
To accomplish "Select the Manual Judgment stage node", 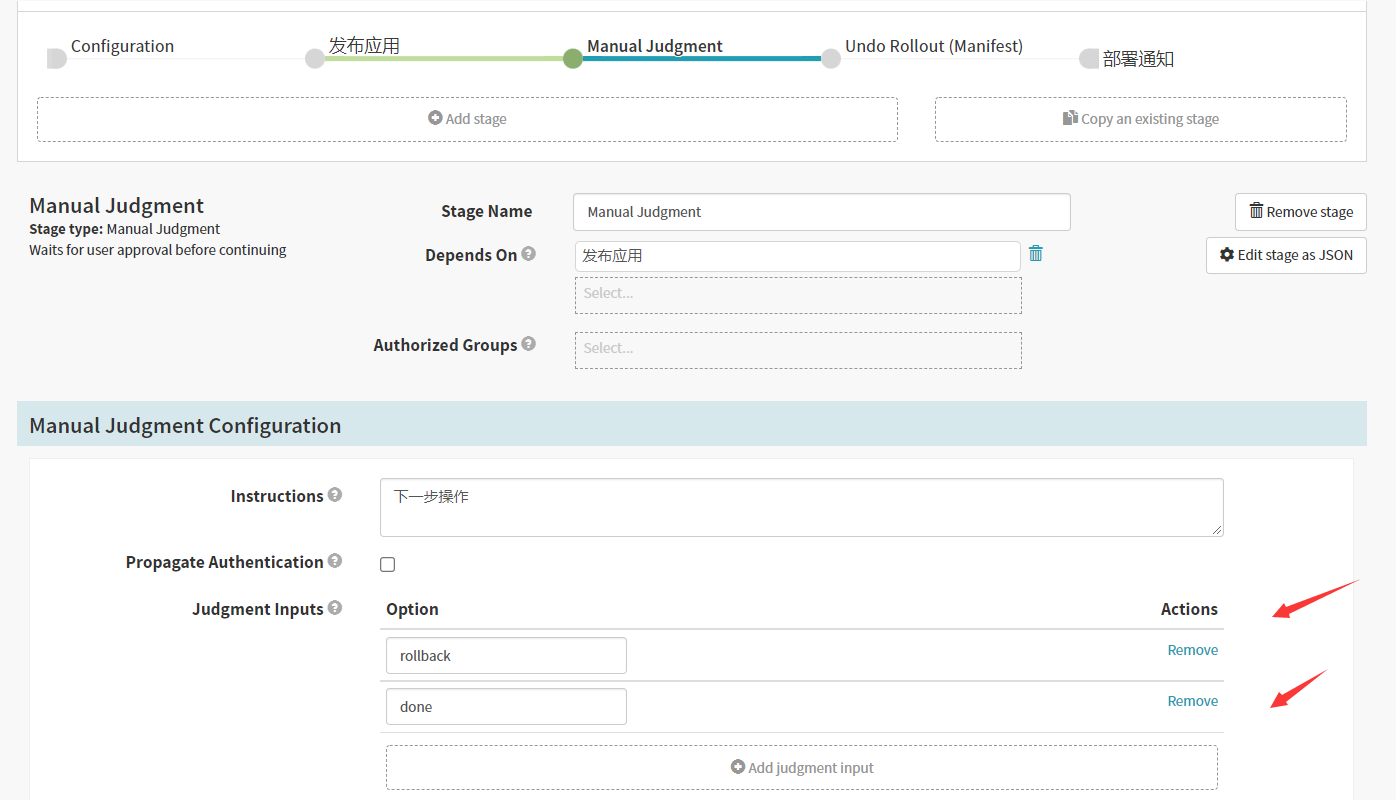I will (x=572, y=58).
